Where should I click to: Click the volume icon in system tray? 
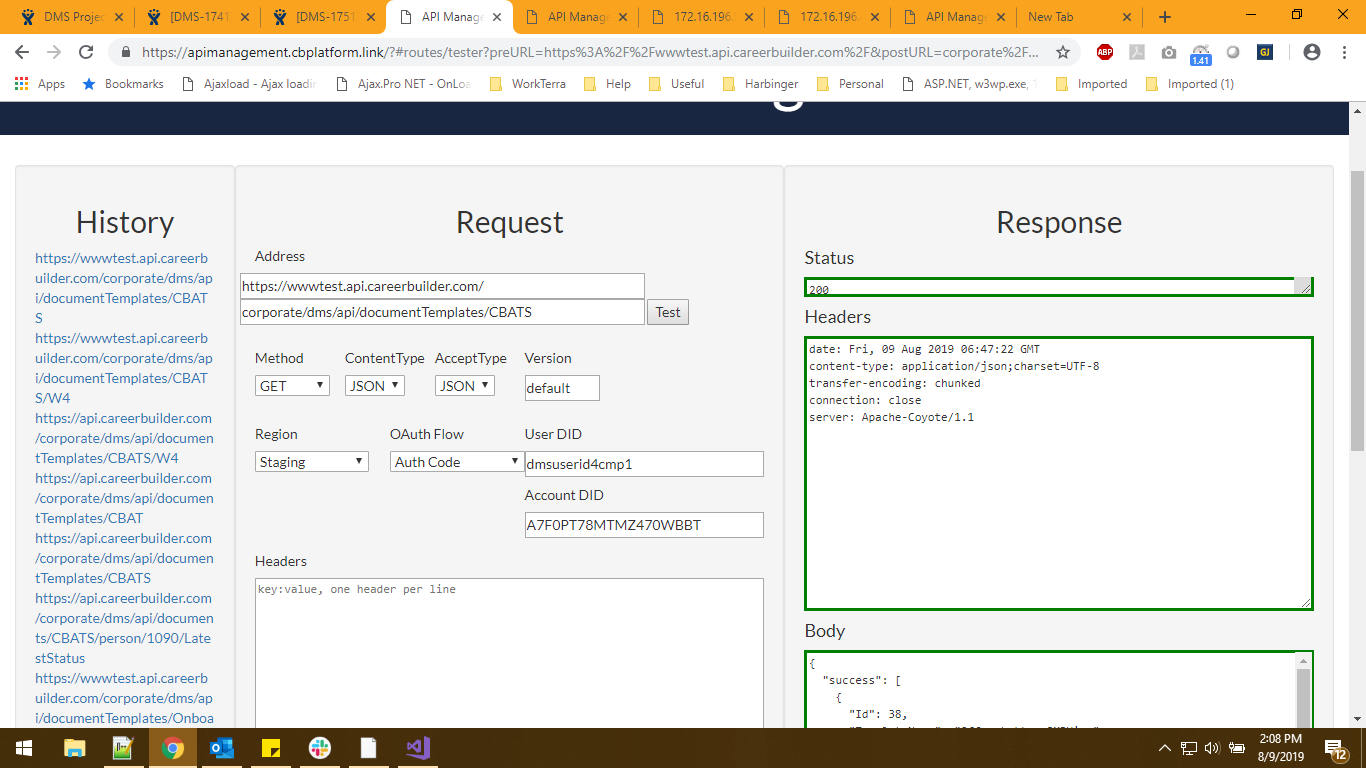(x=1212, y=748)
